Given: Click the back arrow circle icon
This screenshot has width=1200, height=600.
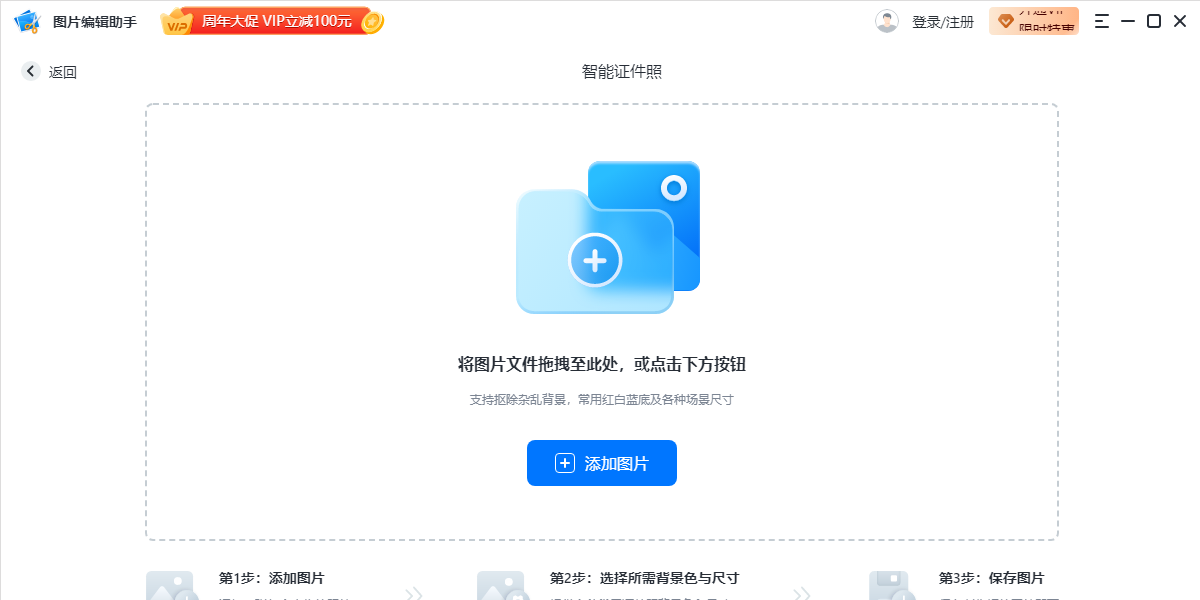Looking at the screenshot, I should [x=31, y=71].
